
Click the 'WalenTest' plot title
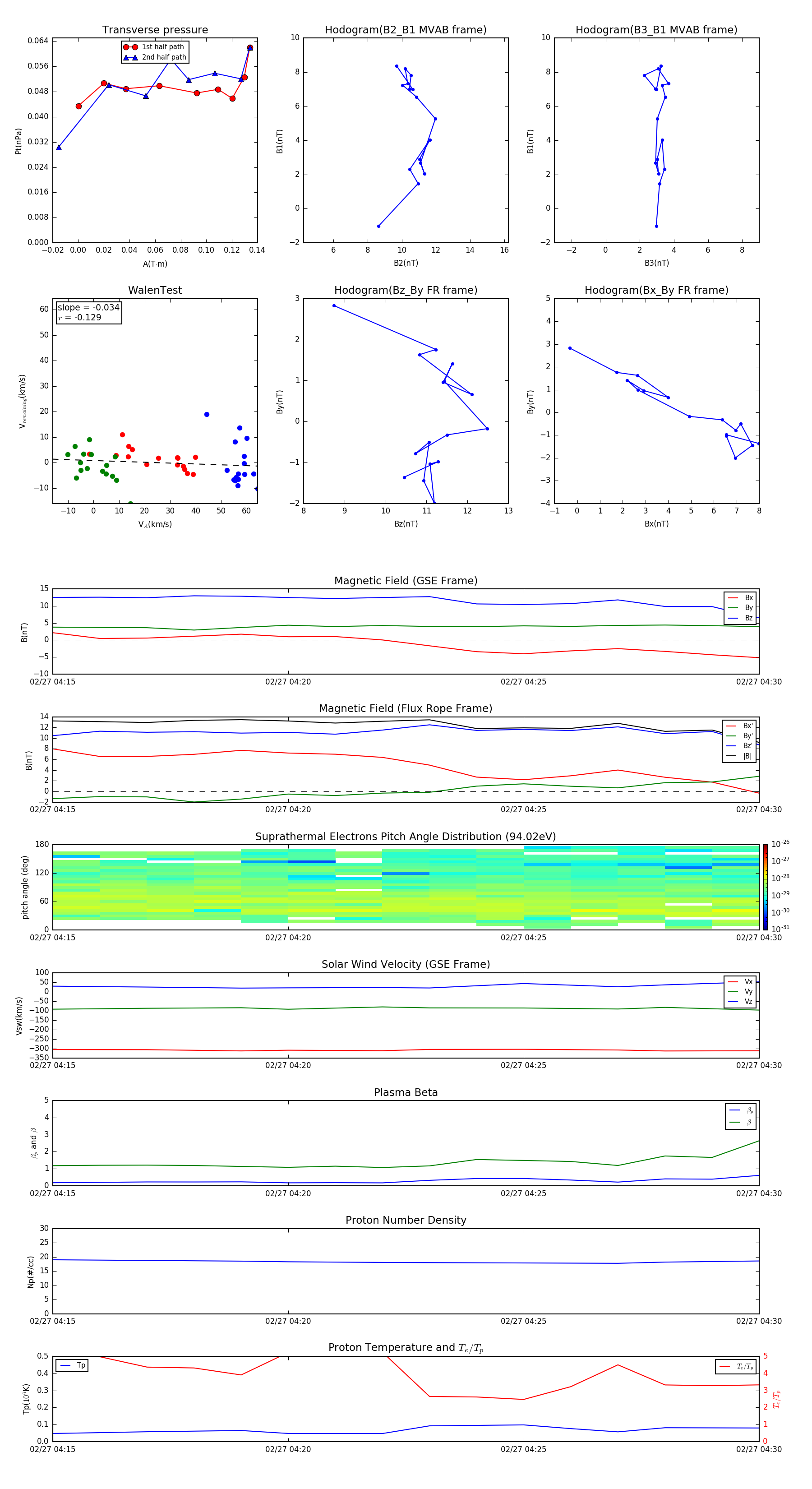pos(155,290)
